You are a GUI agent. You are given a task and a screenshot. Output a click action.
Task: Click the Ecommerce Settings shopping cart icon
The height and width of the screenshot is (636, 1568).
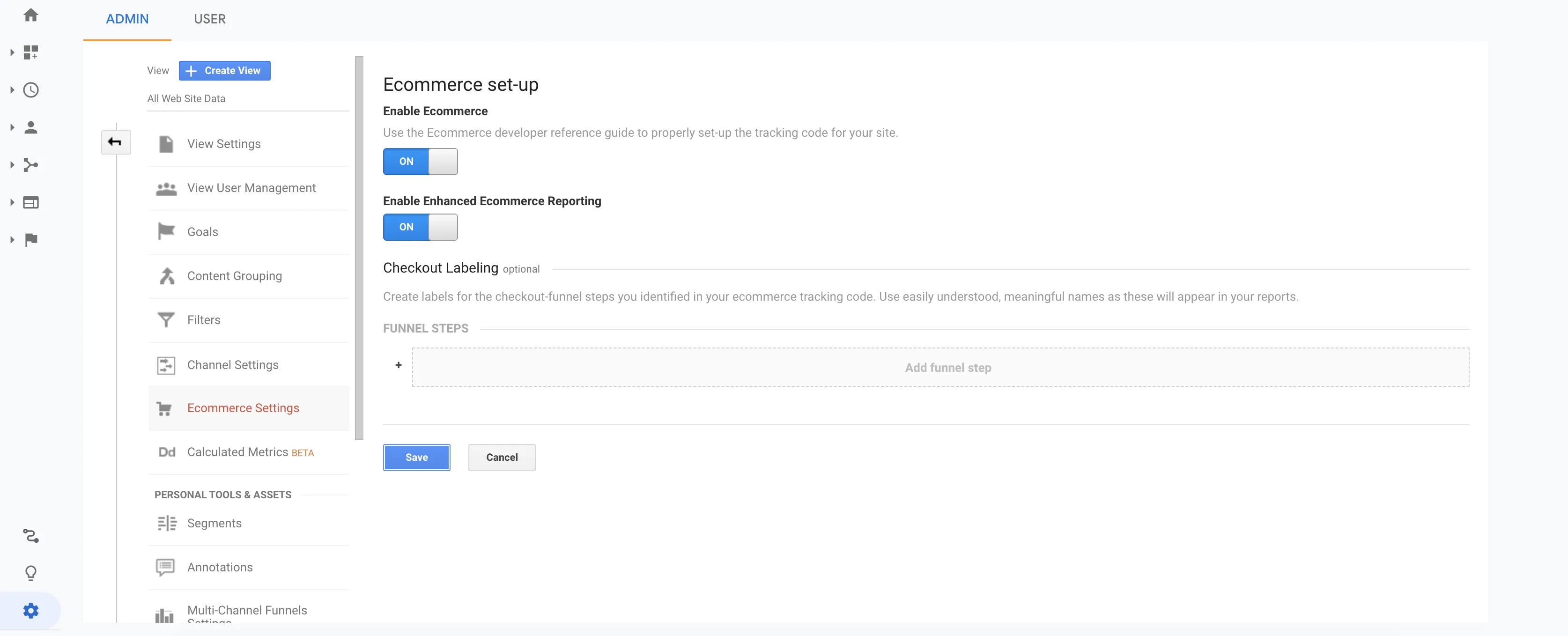164,408
